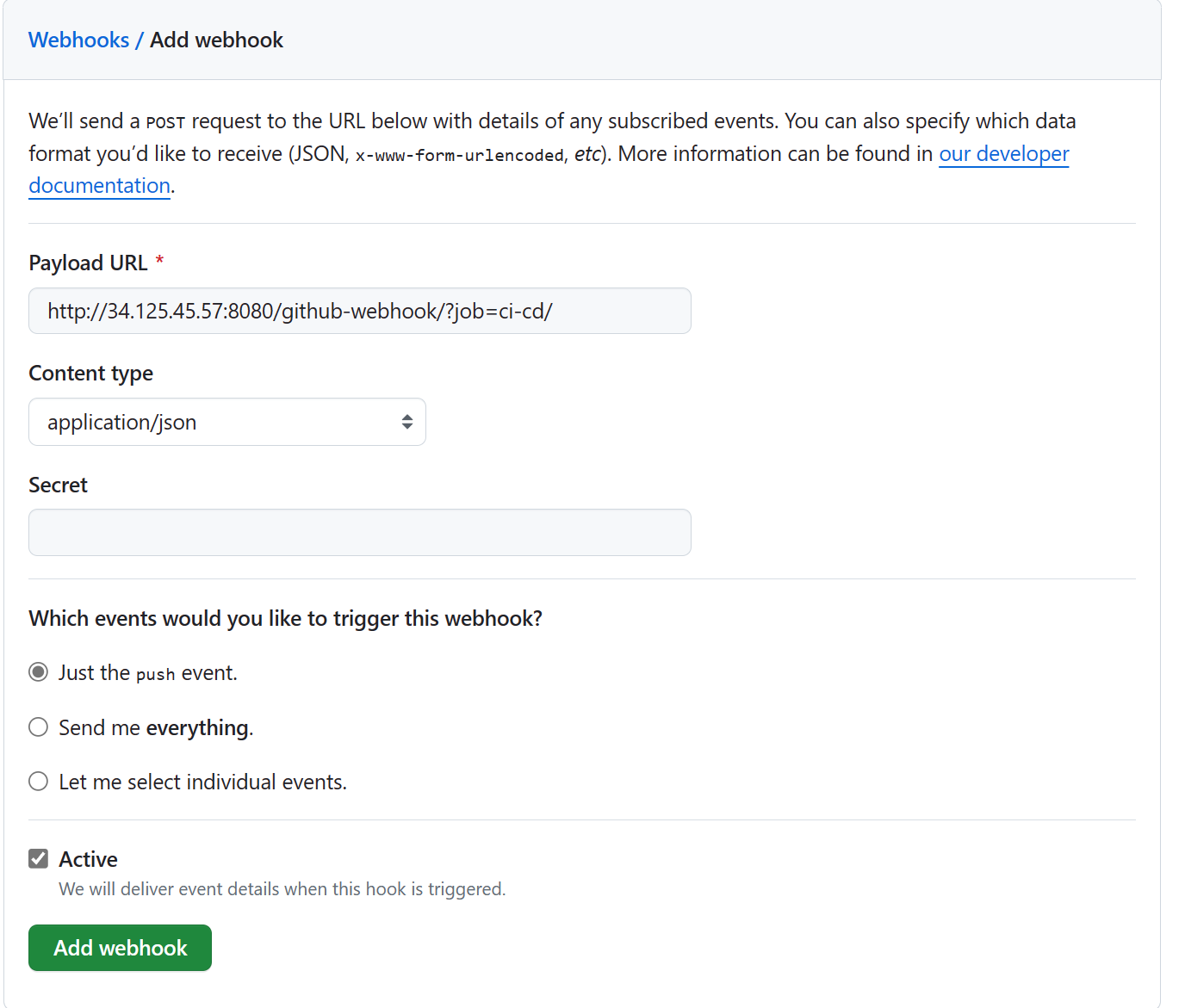This screenshot has width=1185, height=1008.
Task: Click the Content type label
Action: [90, 373]
